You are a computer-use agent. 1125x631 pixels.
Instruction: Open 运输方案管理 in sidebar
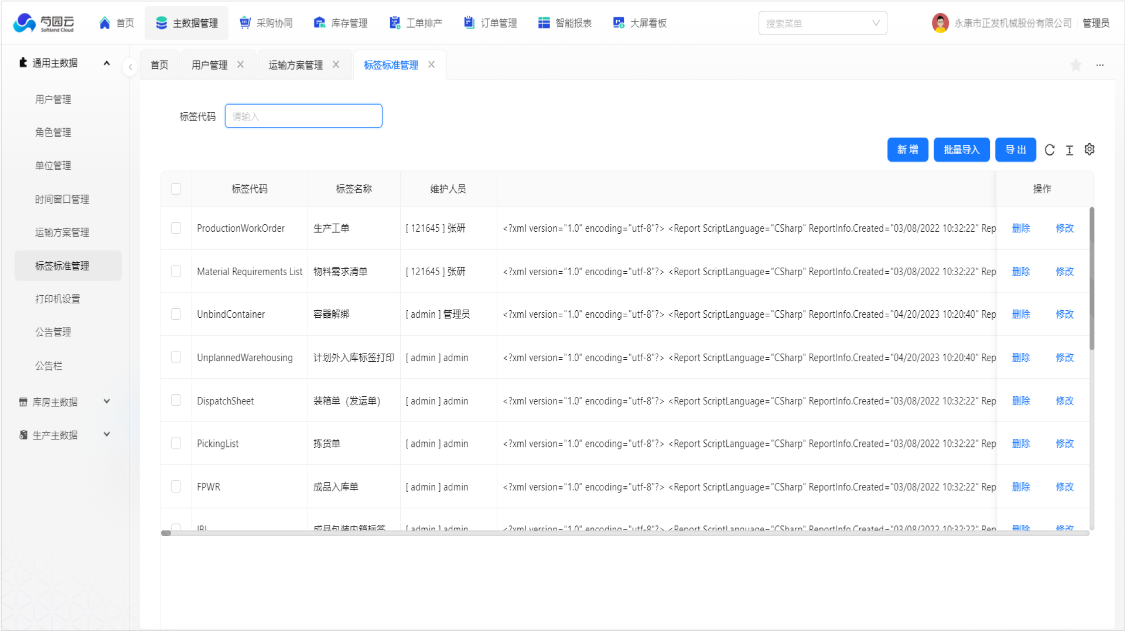click(x=62, y=233)
